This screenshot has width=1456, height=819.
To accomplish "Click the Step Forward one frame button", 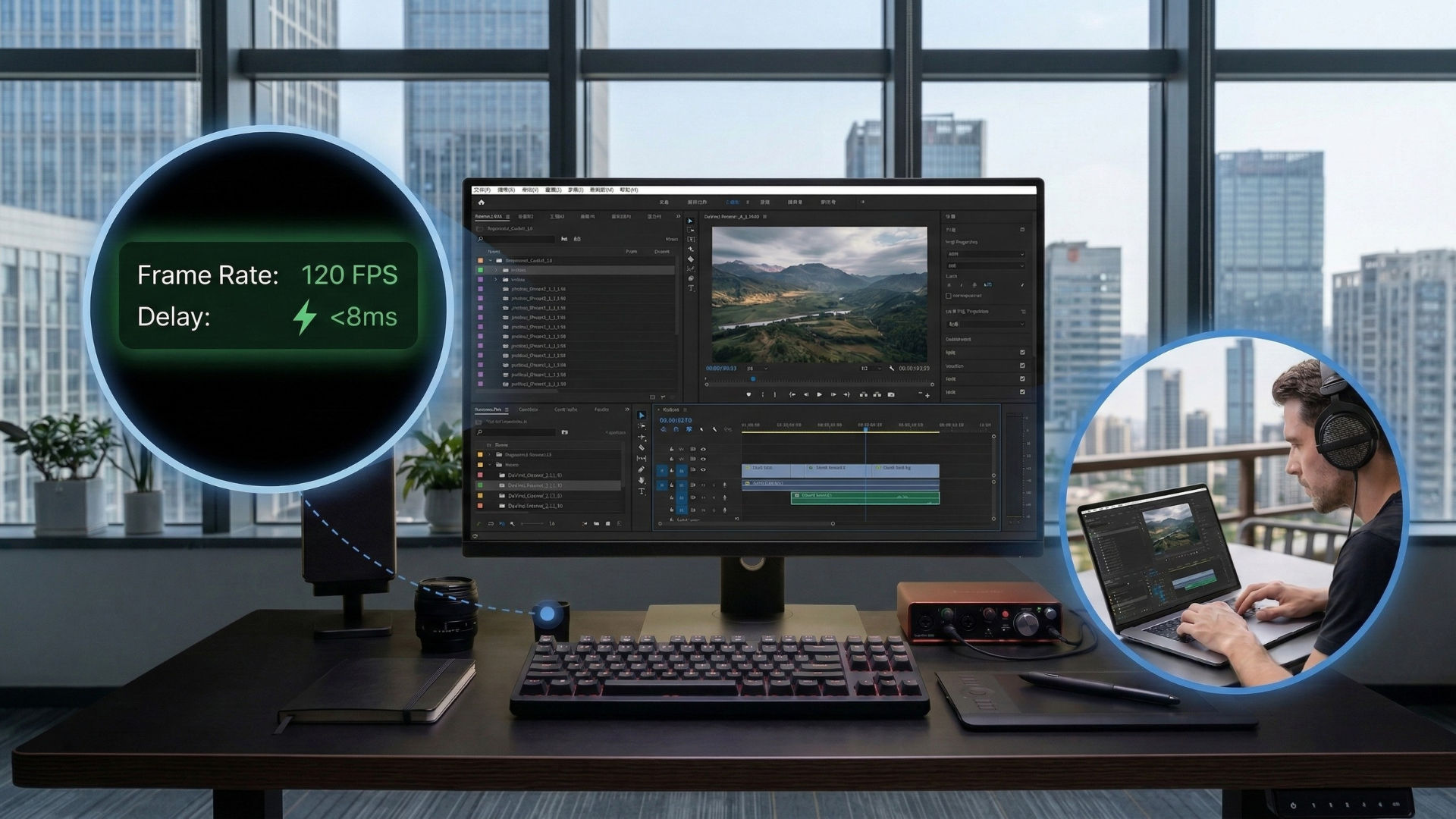I will [x=833, y=394].
